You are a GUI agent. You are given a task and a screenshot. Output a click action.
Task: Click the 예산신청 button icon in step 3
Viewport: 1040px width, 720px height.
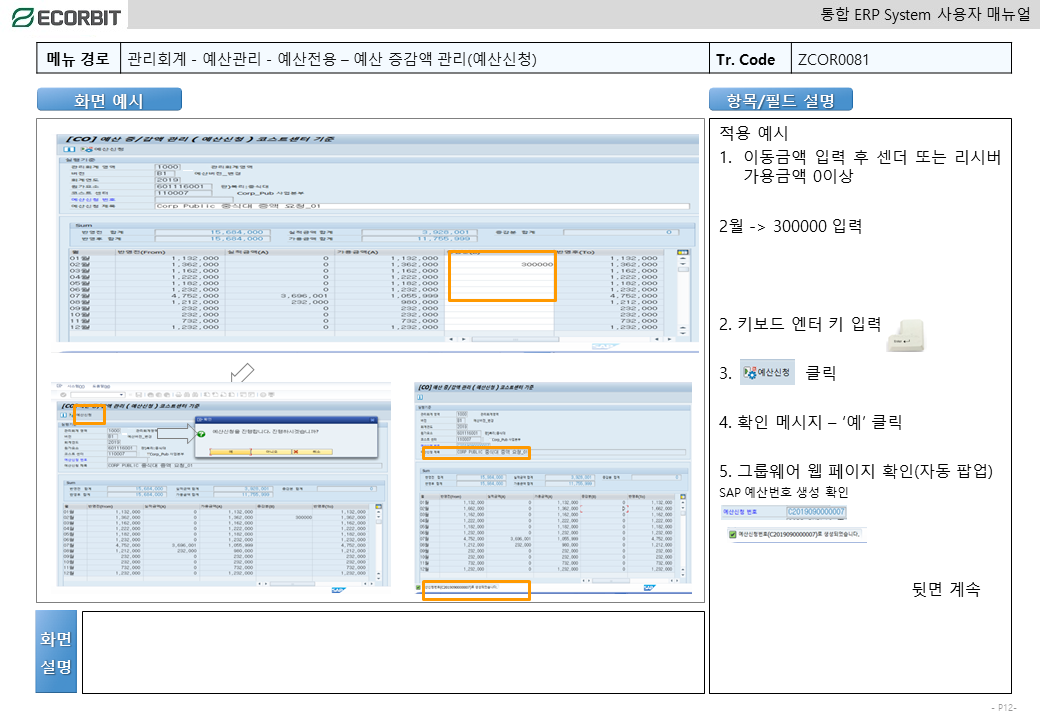[x=766, y=373]
